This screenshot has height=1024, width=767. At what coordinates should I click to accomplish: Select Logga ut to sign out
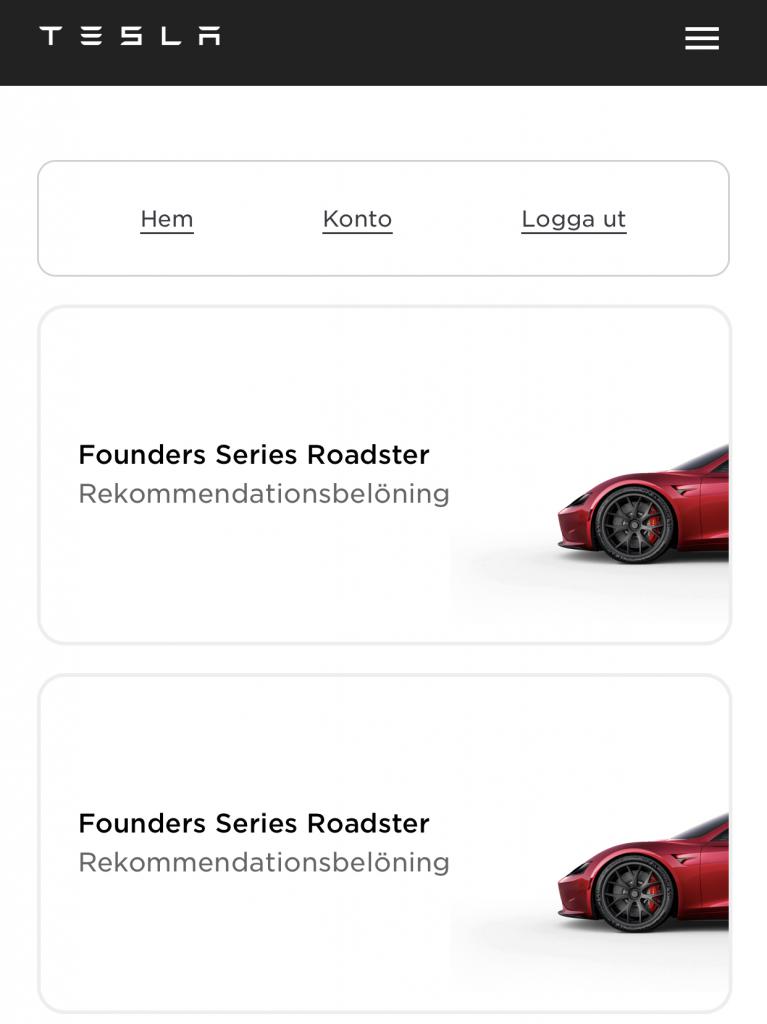(574, 219)
